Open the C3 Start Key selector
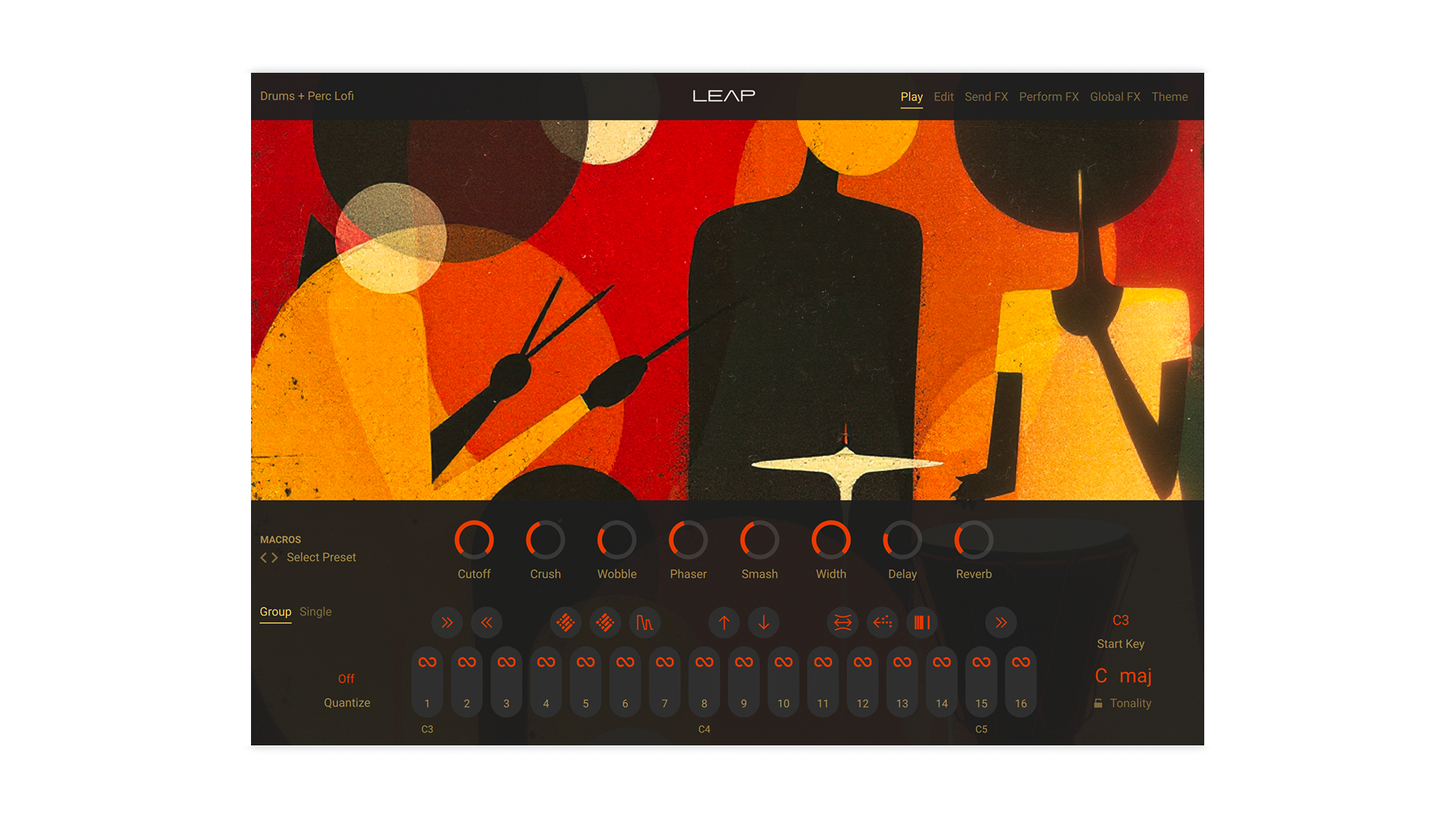 click(x=1119, y=620)
